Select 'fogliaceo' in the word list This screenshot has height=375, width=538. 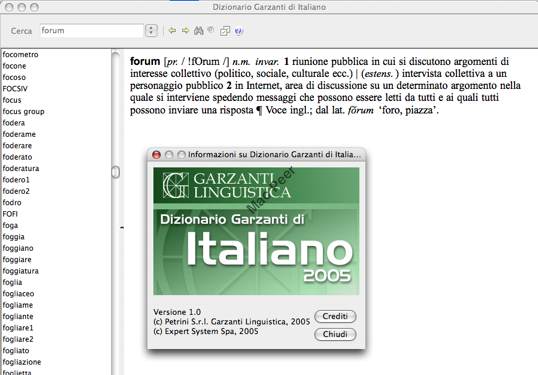(x=18, y=294)
